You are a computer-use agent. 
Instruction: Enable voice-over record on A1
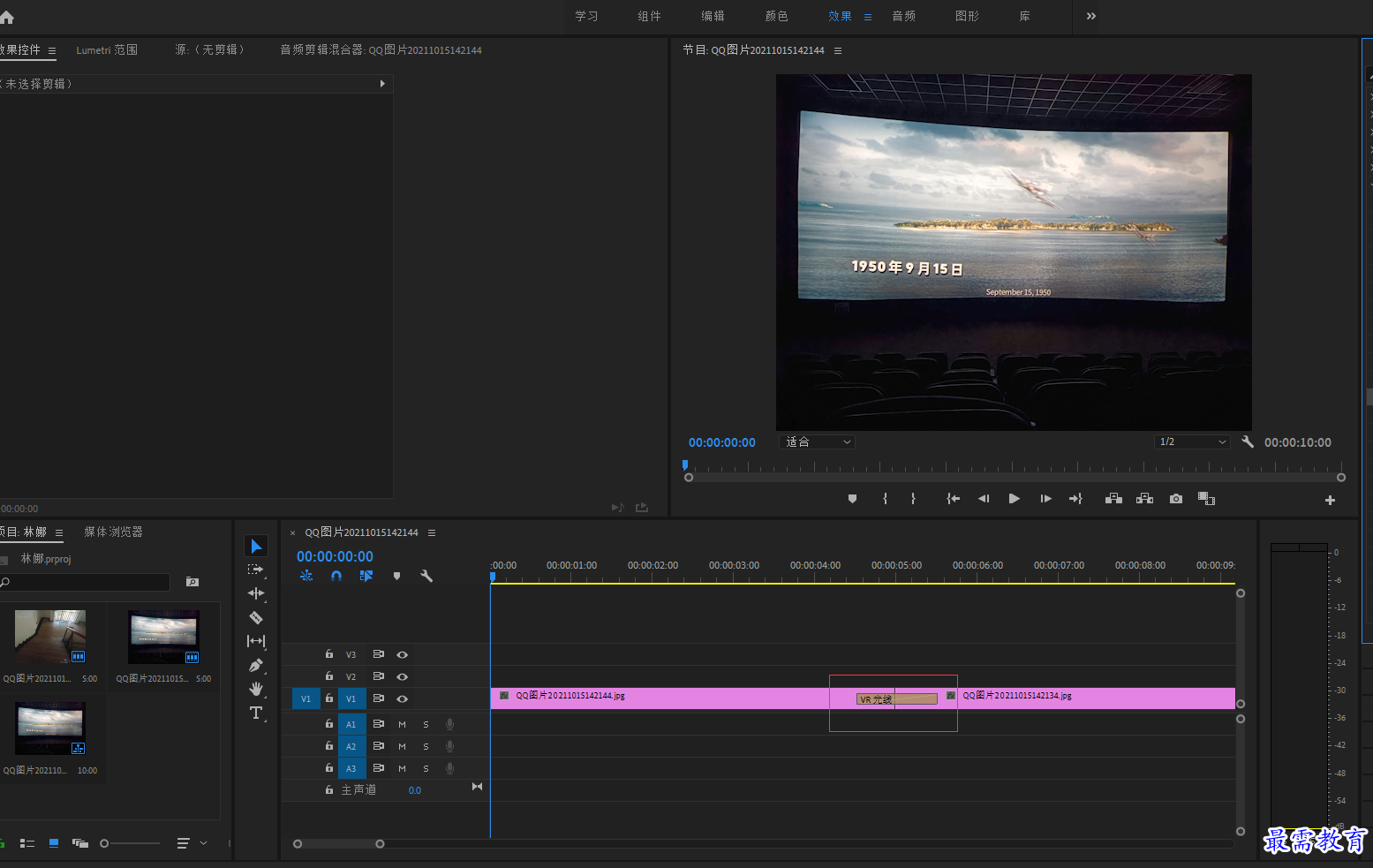pos(449,724)
